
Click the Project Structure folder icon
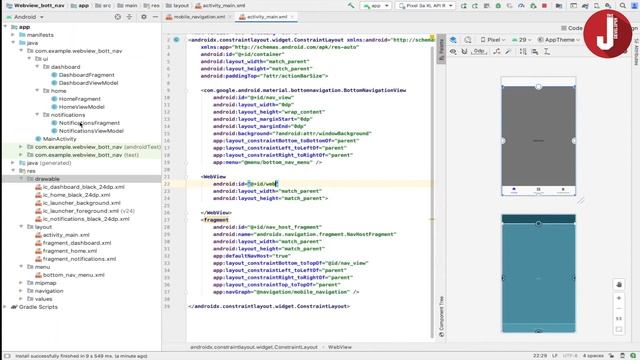559,6
